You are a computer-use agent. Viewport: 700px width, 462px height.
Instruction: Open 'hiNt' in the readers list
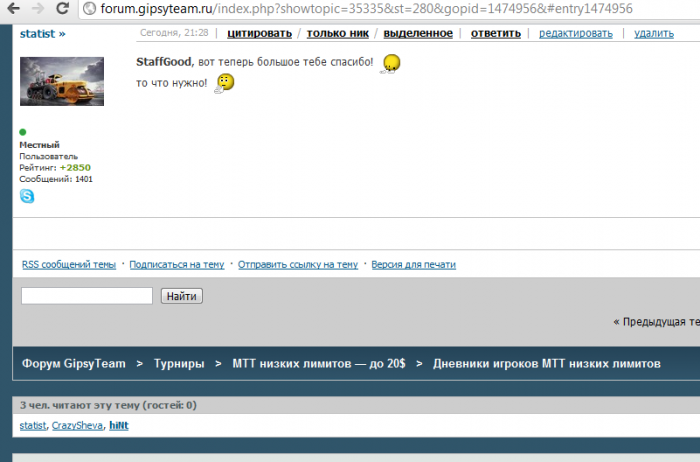tap(119, 425)
